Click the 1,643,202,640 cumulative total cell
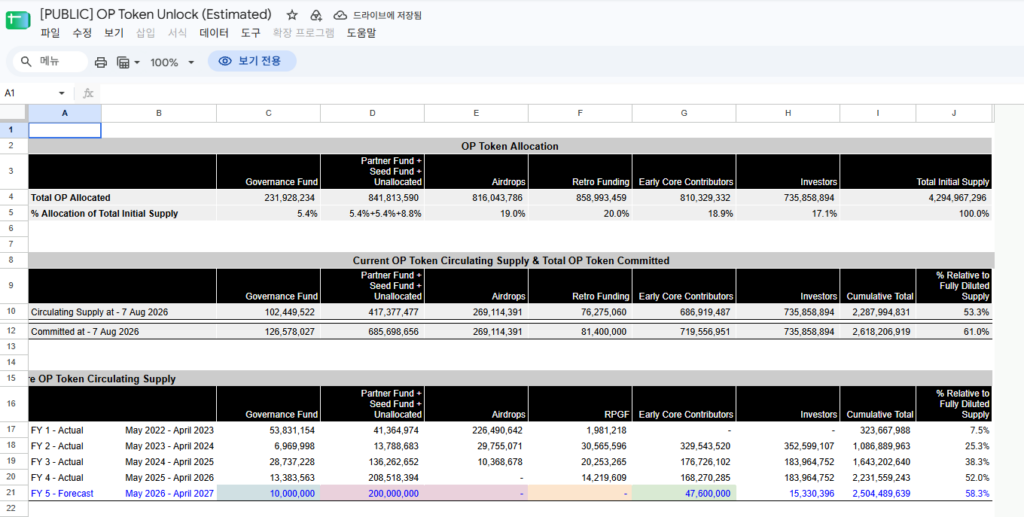The height and width of the screenshot is (517, 1024). pos(878,462)
